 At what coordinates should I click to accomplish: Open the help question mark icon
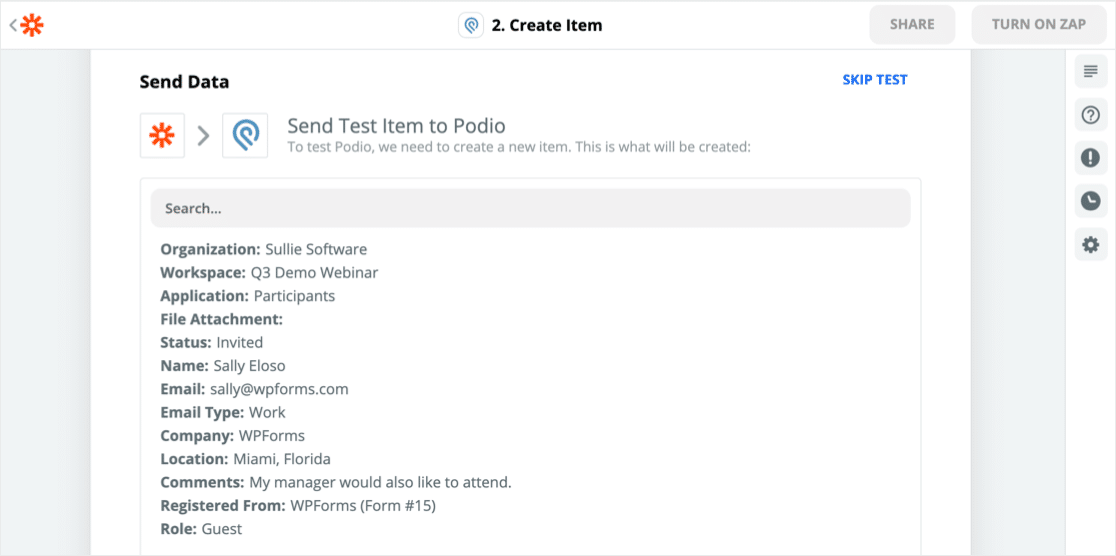pyautogui.click(x=1090, y=115)
